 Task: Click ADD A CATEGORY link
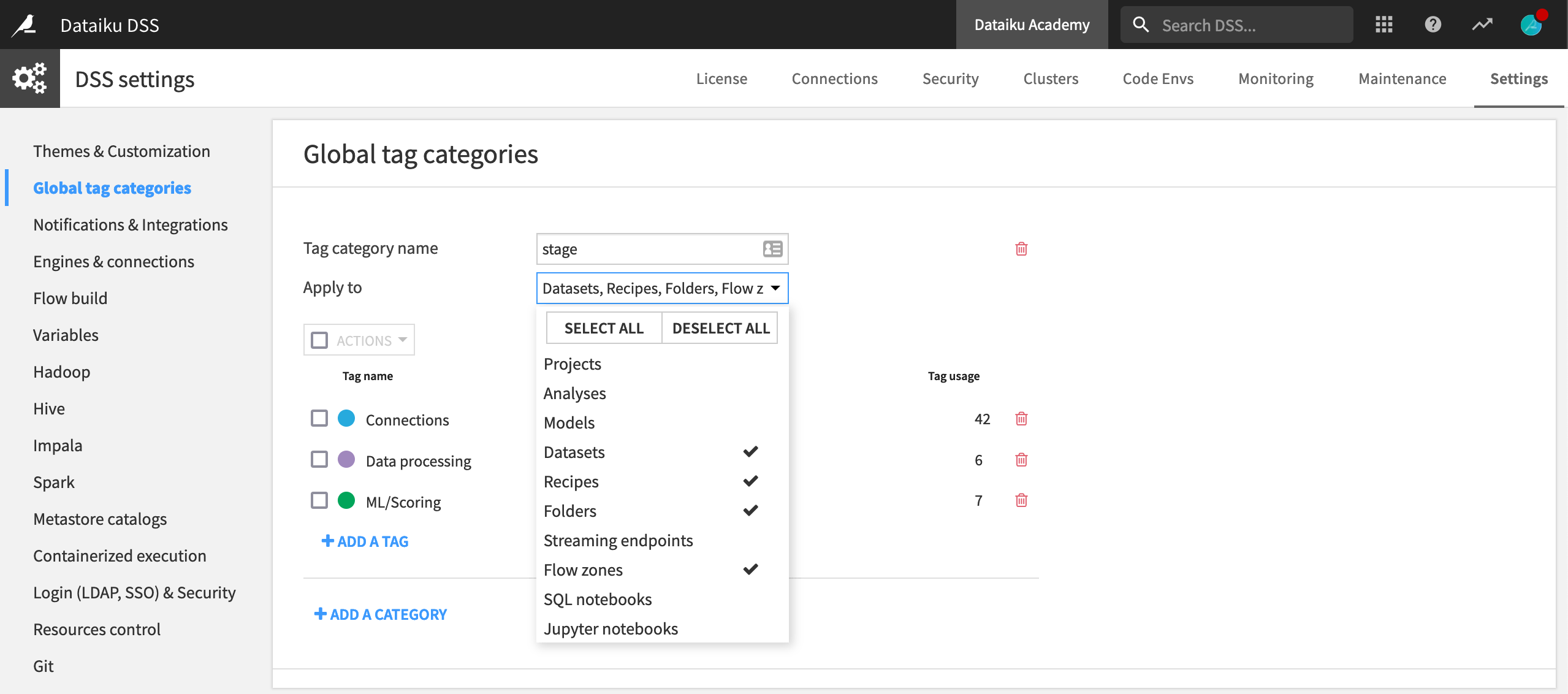pyautogui.click(x=380, y=614)
